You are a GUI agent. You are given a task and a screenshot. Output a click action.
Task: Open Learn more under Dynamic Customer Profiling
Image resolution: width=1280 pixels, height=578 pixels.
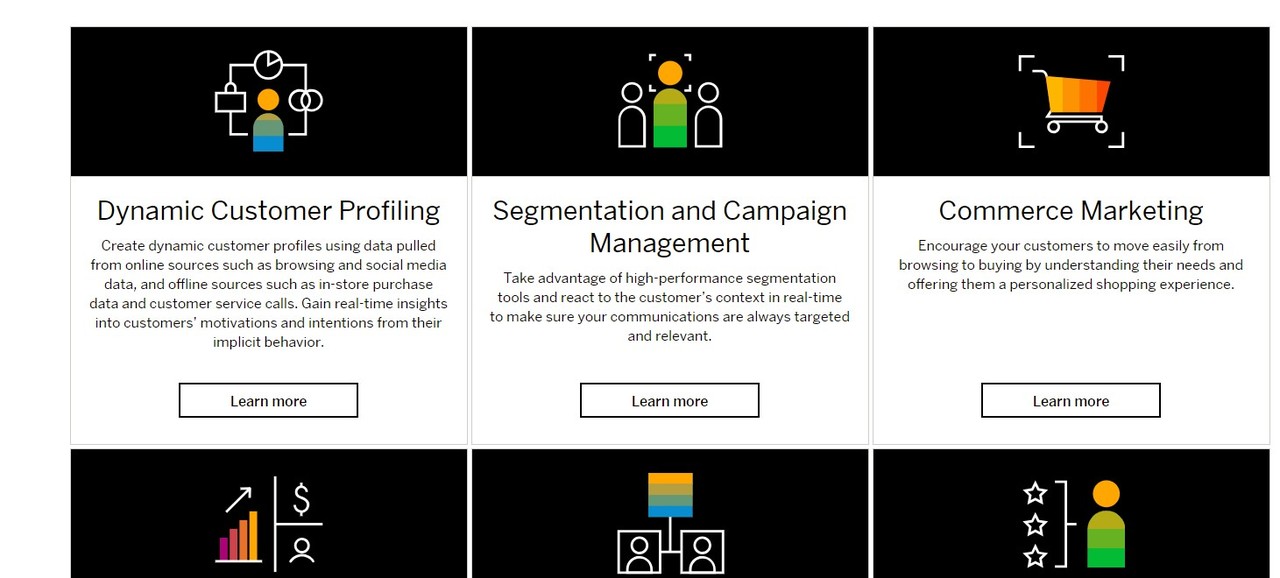point(268,401)
